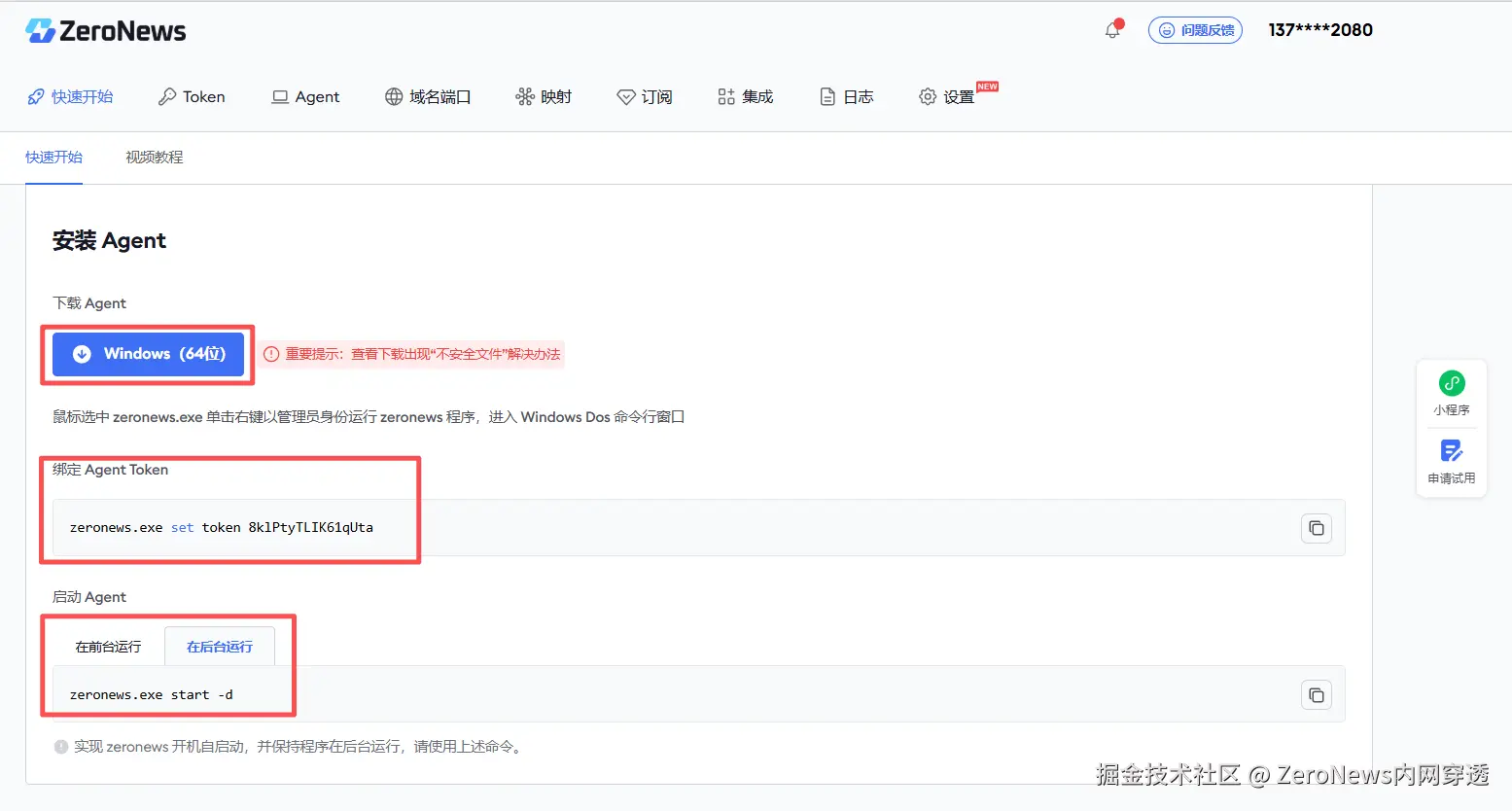Click the gear icon beside 设置

928,96
